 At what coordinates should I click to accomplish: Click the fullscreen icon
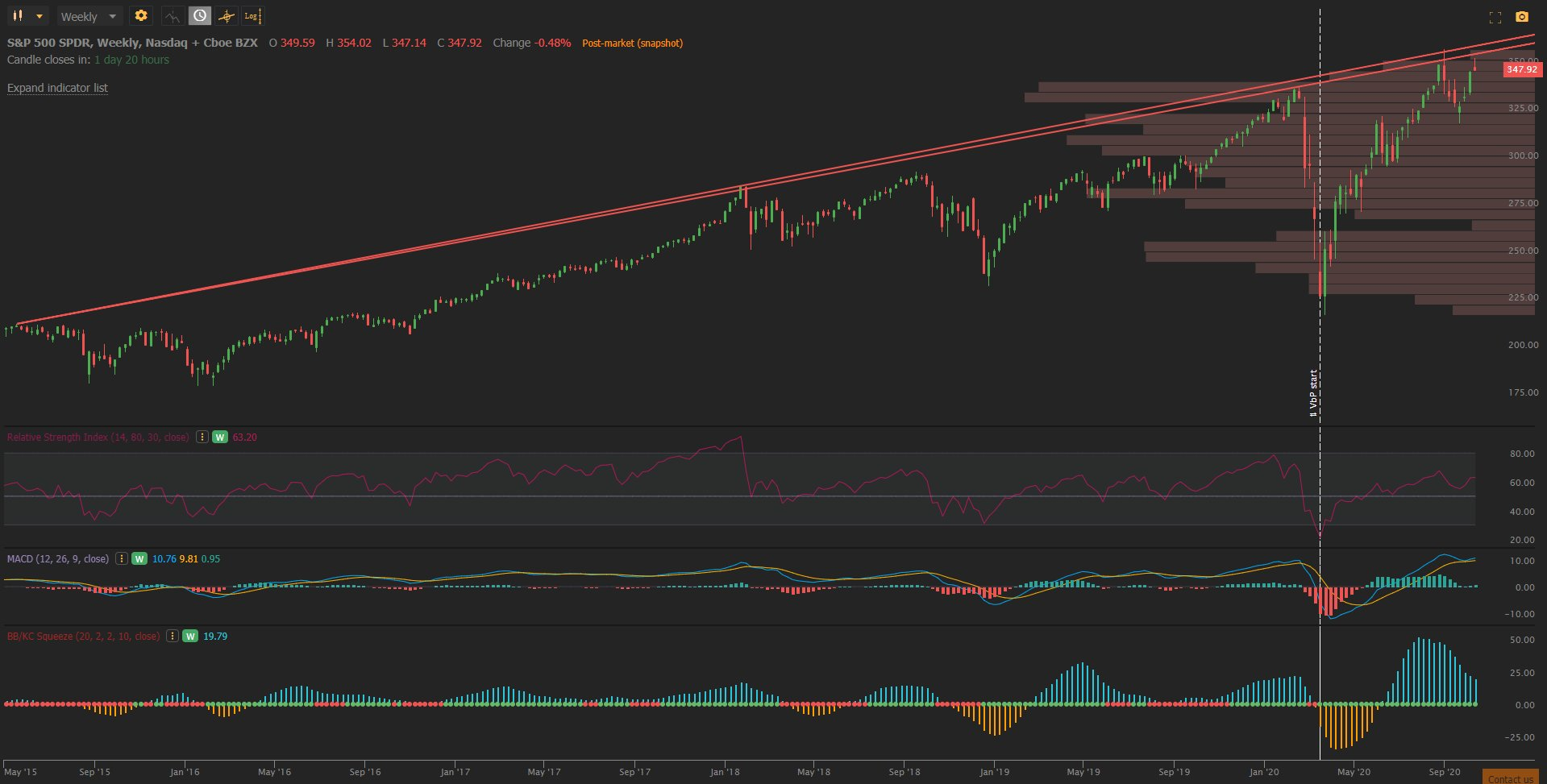coord(1495,17)
